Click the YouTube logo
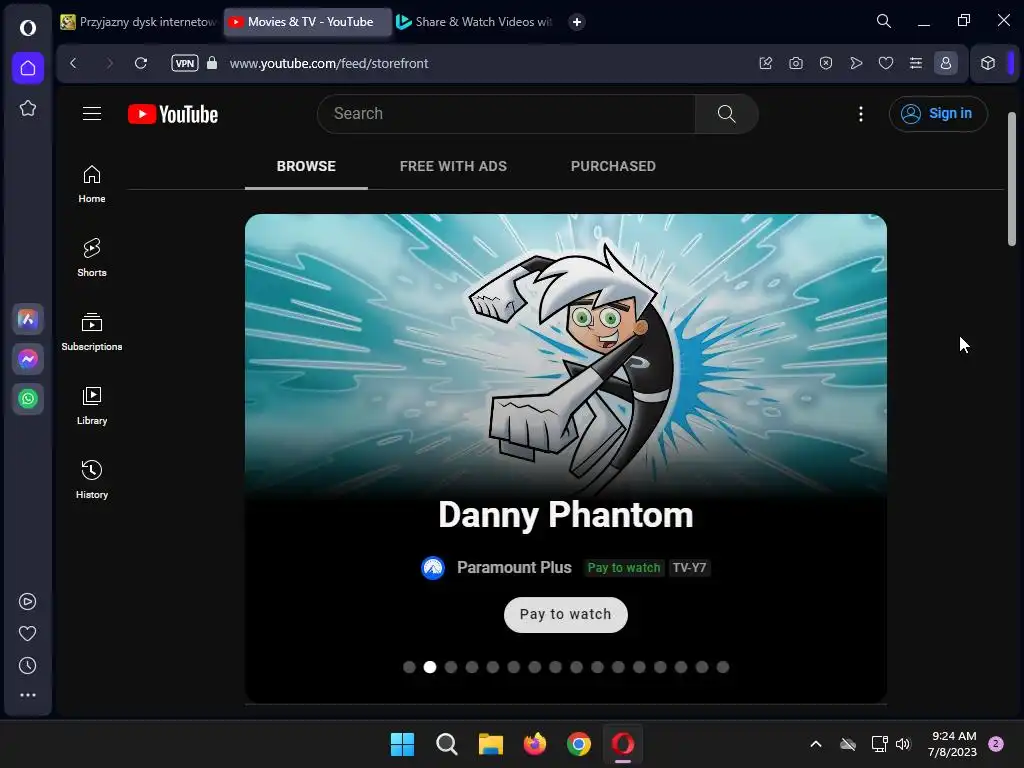The height and width of the screenshot is (768, 1024). pyautogui.click(x=173, y=114)
